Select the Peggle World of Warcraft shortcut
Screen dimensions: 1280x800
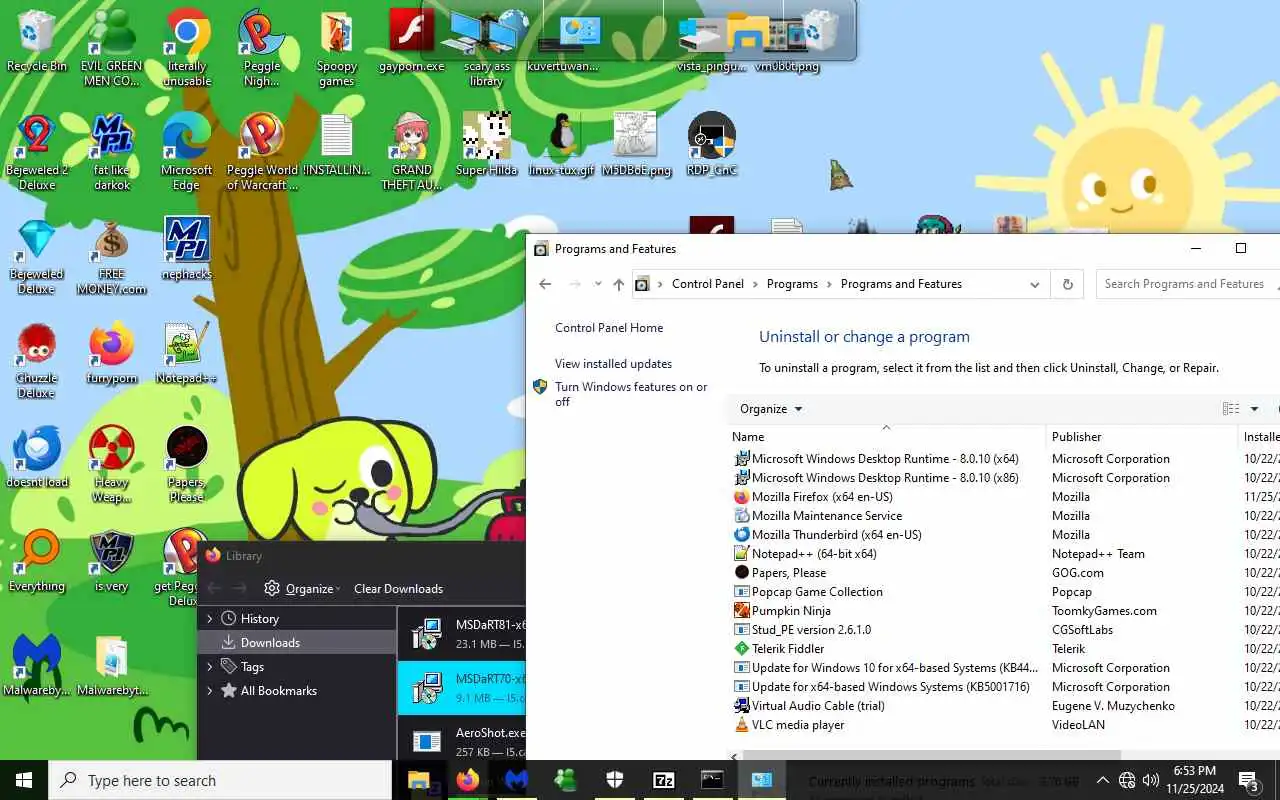tap(261, 152)
